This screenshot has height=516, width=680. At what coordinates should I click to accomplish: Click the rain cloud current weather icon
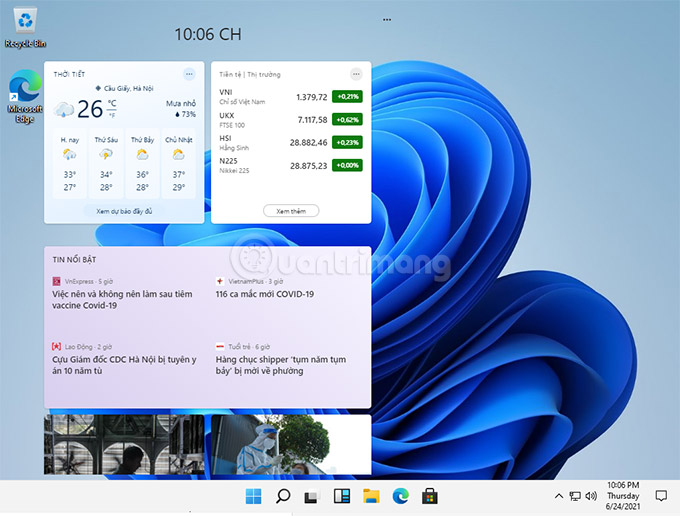64,109
